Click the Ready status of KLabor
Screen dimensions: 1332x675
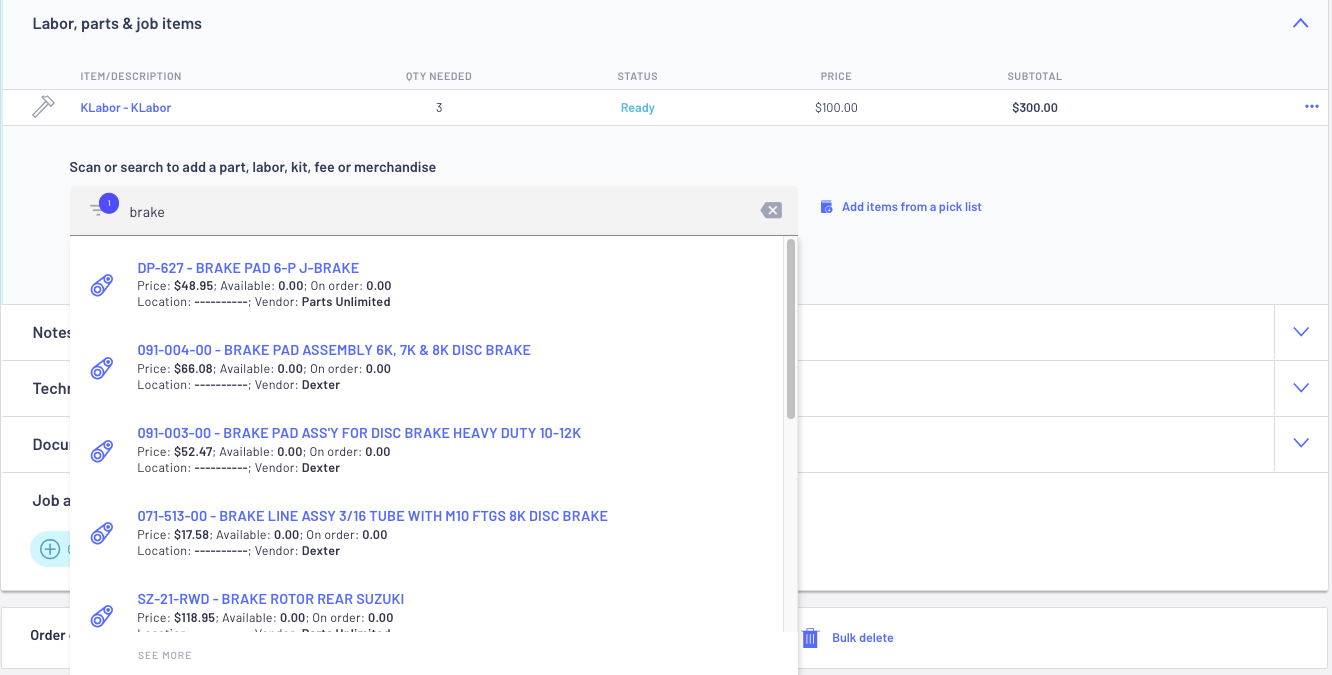[637, 108]
